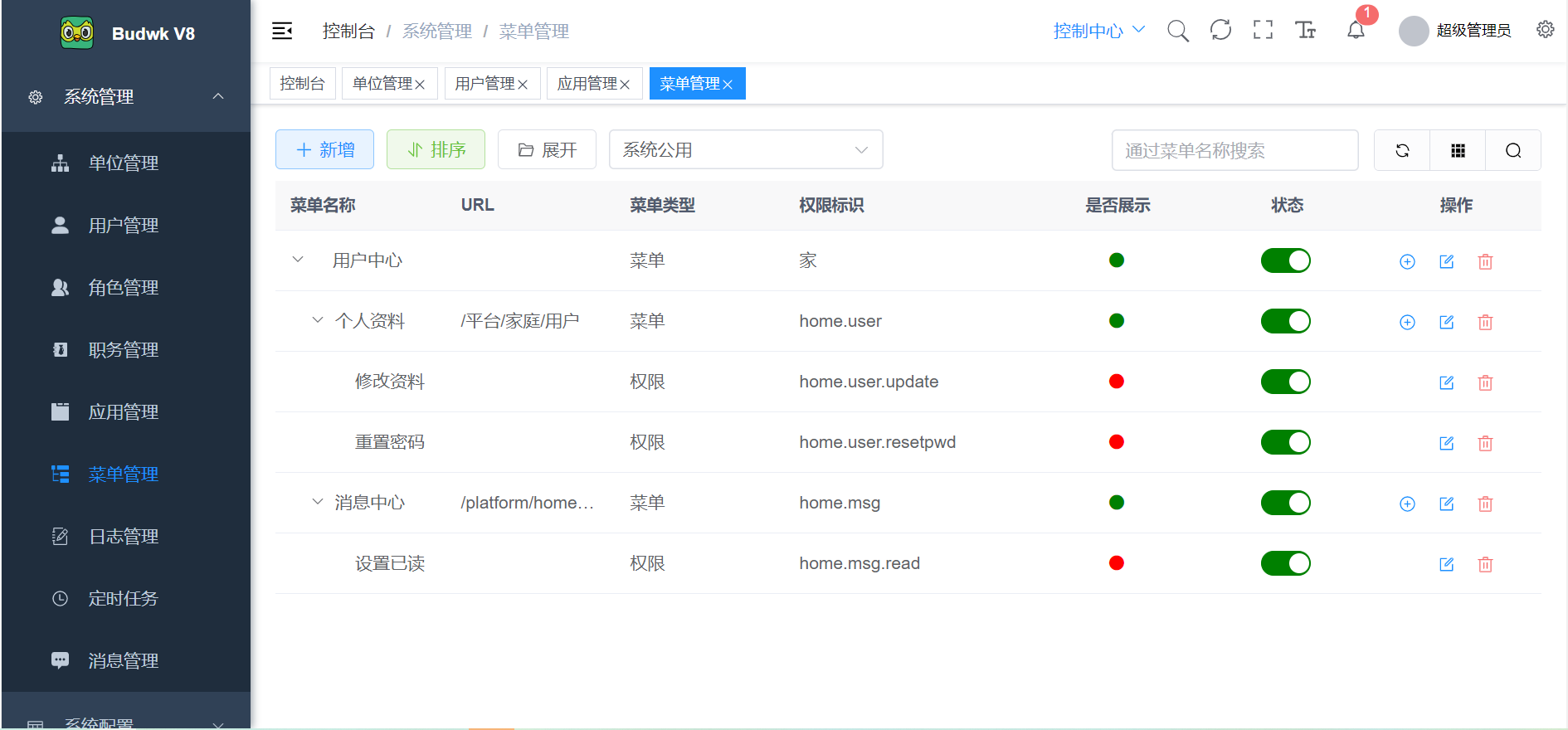Viewport: 1568px width, 730px height.
Task: Click the font size icon in header
Action: click(1305, 31)
